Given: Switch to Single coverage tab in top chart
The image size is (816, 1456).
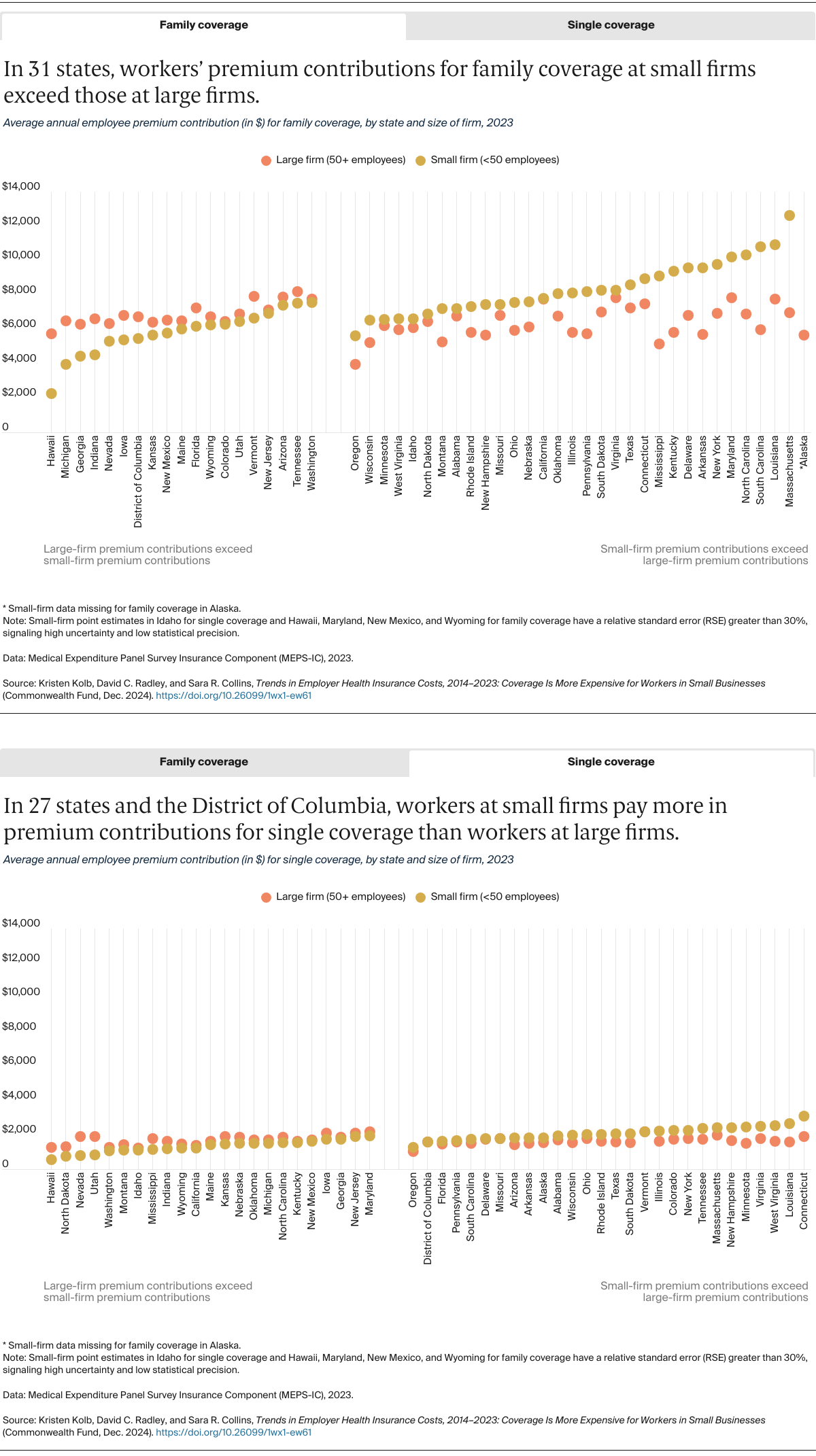Looking at the screenshot, I should 611,25.
